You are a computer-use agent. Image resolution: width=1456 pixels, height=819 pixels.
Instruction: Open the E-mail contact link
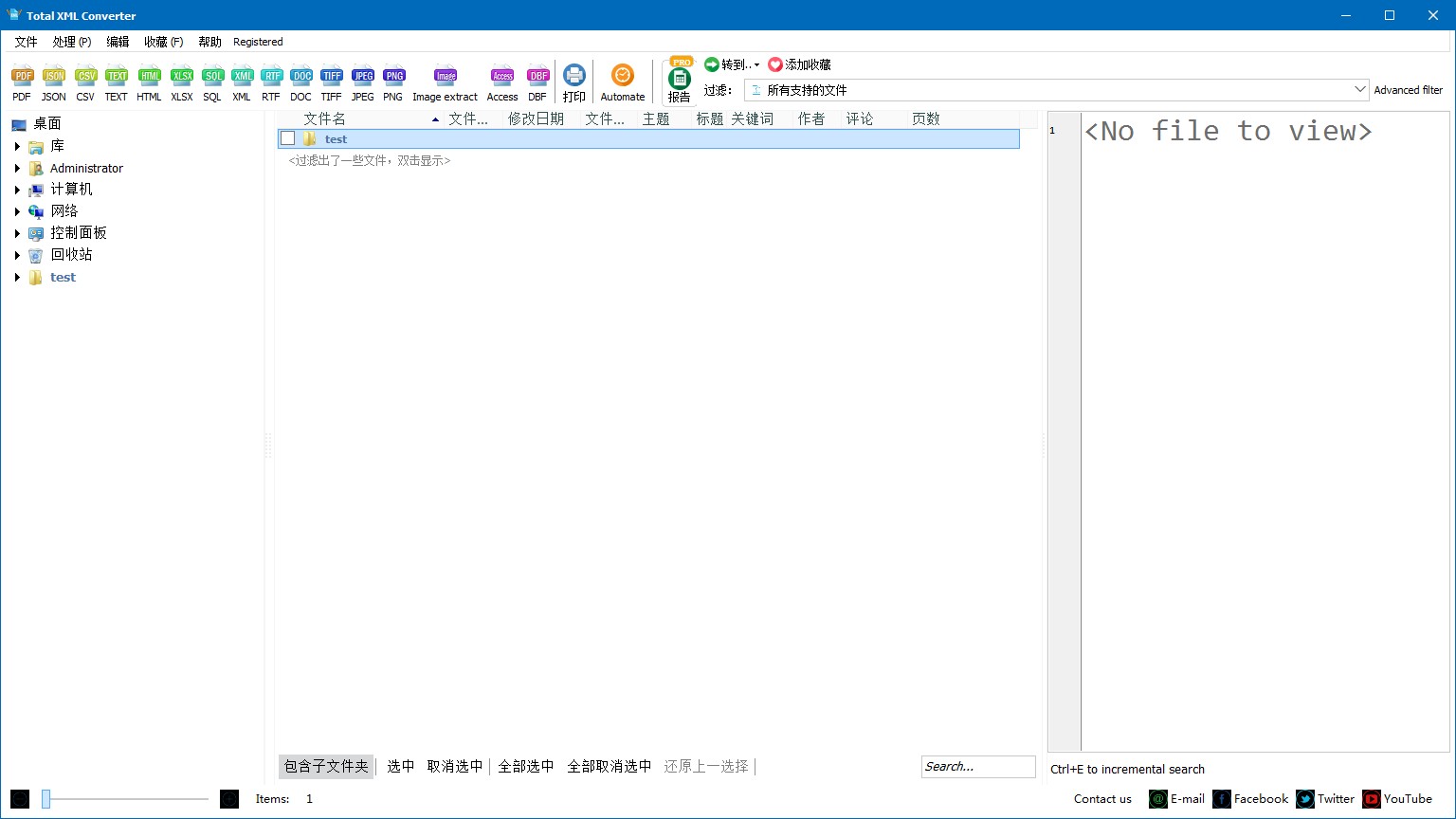pos(1177,799)
